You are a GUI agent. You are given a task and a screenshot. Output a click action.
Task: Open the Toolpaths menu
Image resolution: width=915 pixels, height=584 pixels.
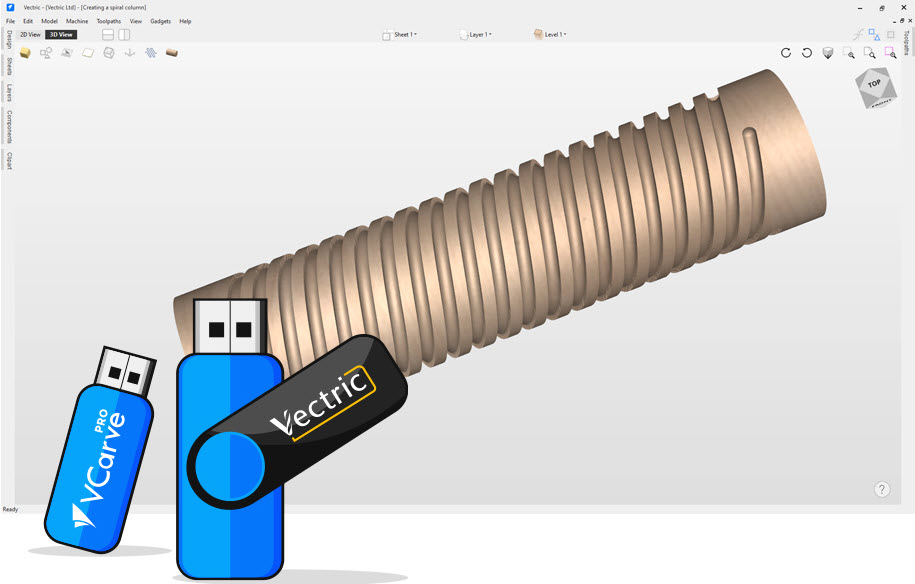[x=109, y=21]
